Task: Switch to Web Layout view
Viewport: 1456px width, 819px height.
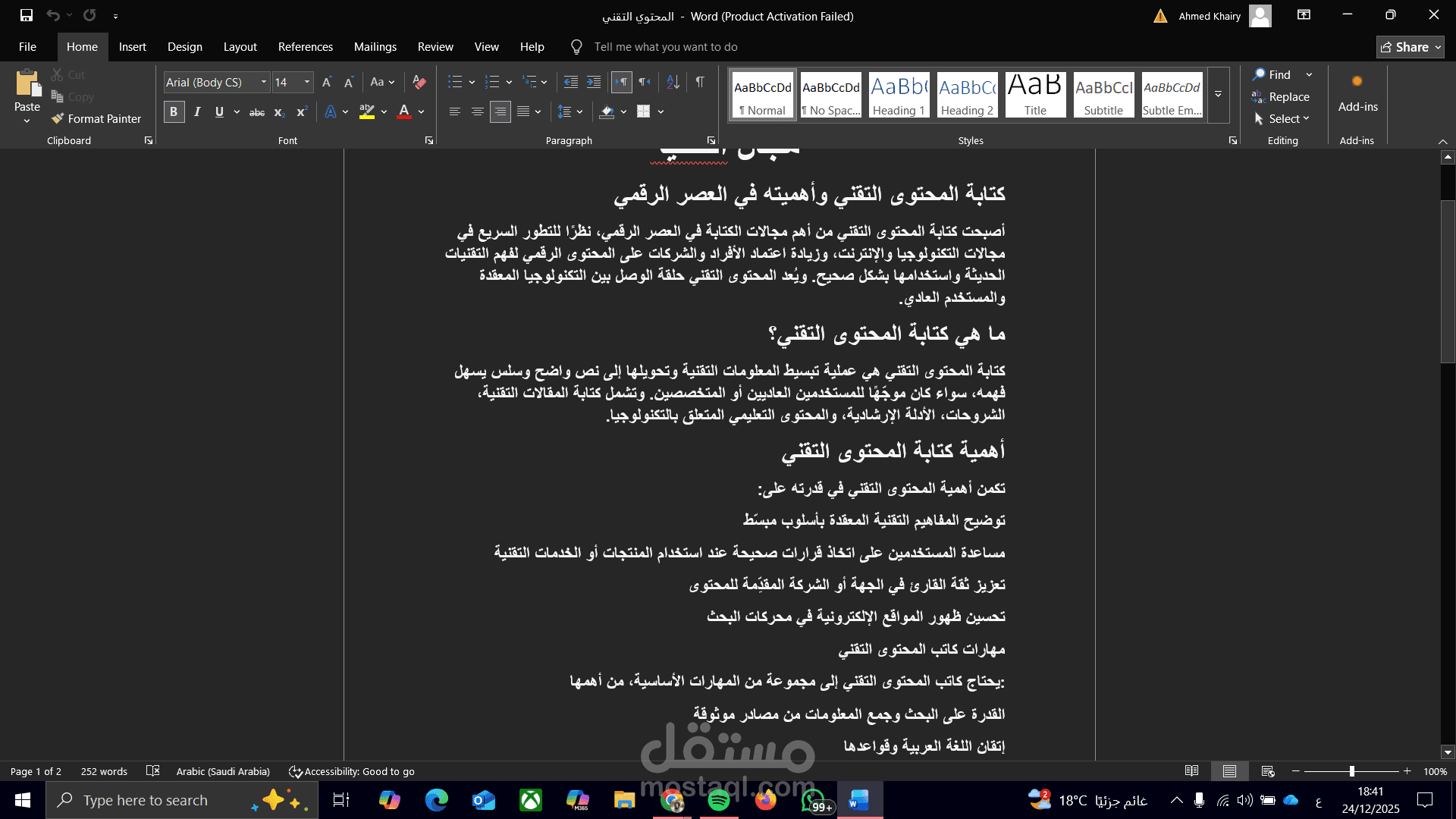Action: 1267,771
